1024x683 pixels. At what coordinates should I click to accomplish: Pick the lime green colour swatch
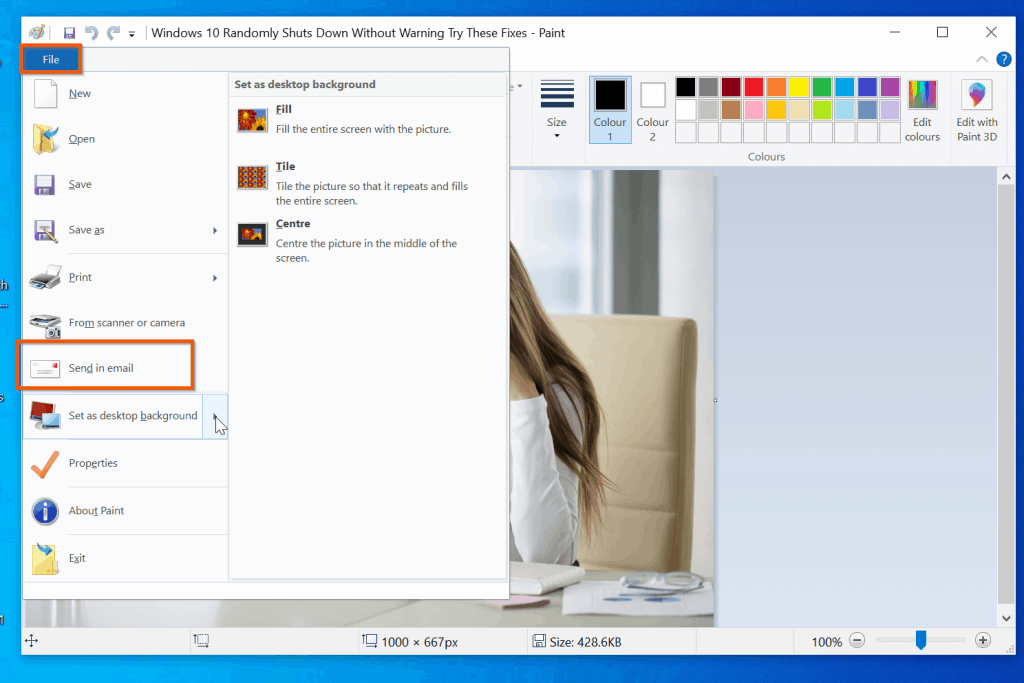point(822,110)
